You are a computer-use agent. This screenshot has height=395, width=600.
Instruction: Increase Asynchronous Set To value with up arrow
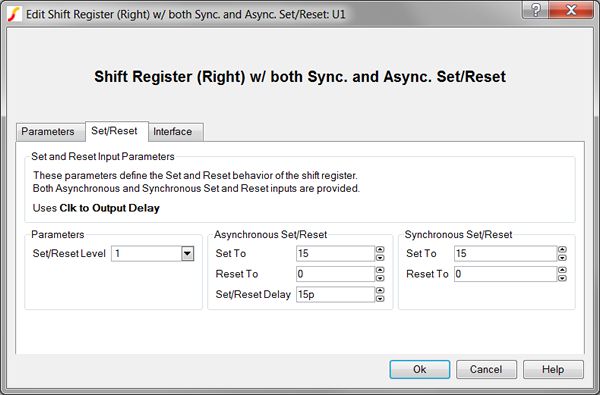click(x=380, y=249)
